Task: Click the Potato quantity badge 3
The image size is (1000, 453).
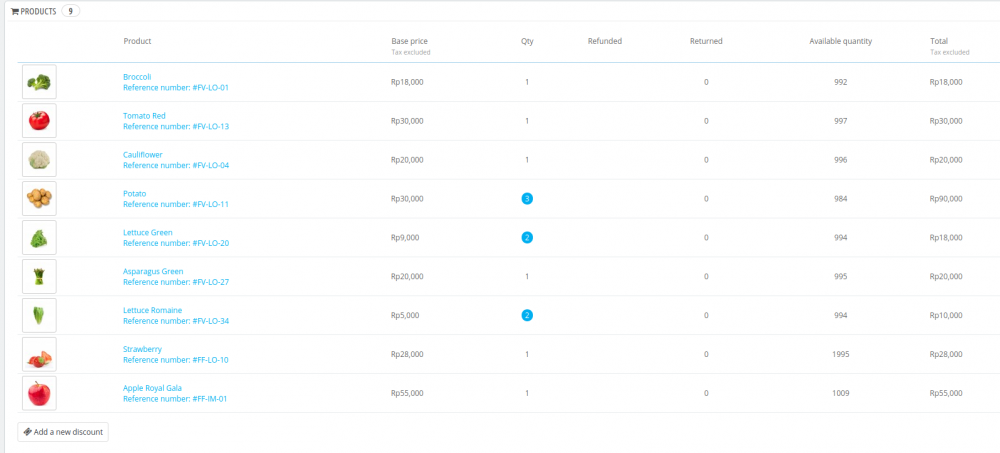Action: [527, 198]
